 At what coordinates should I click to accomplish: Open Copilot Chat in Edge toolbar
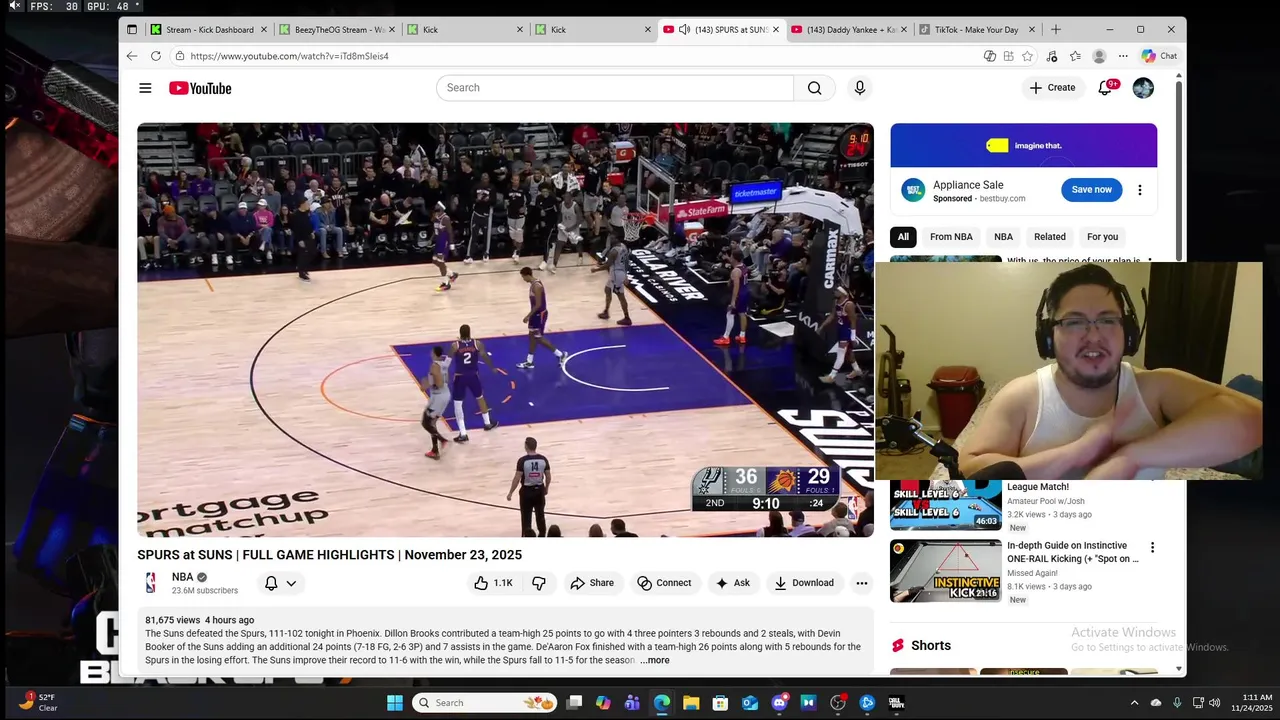tap(1159, 56)
